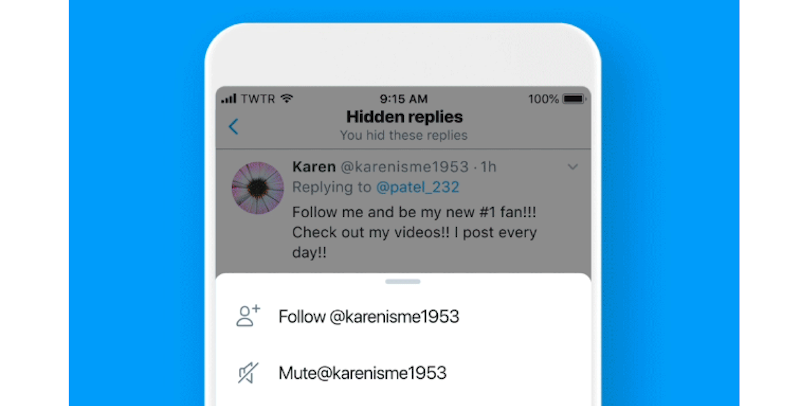Click the muted speaker icon
Screen dimensions: 800x406
click(248, 373)
